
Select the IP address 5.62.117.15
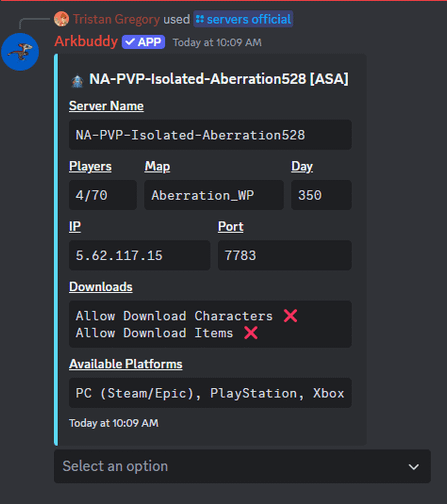coord(119,256)
